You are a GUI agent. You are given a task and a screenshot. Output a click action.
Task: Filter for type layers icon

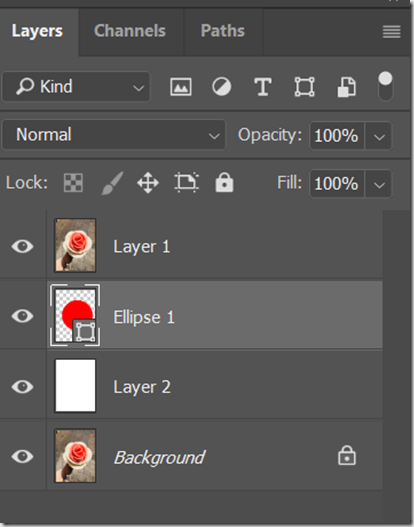pyautogui.click(x=263, y=87)
